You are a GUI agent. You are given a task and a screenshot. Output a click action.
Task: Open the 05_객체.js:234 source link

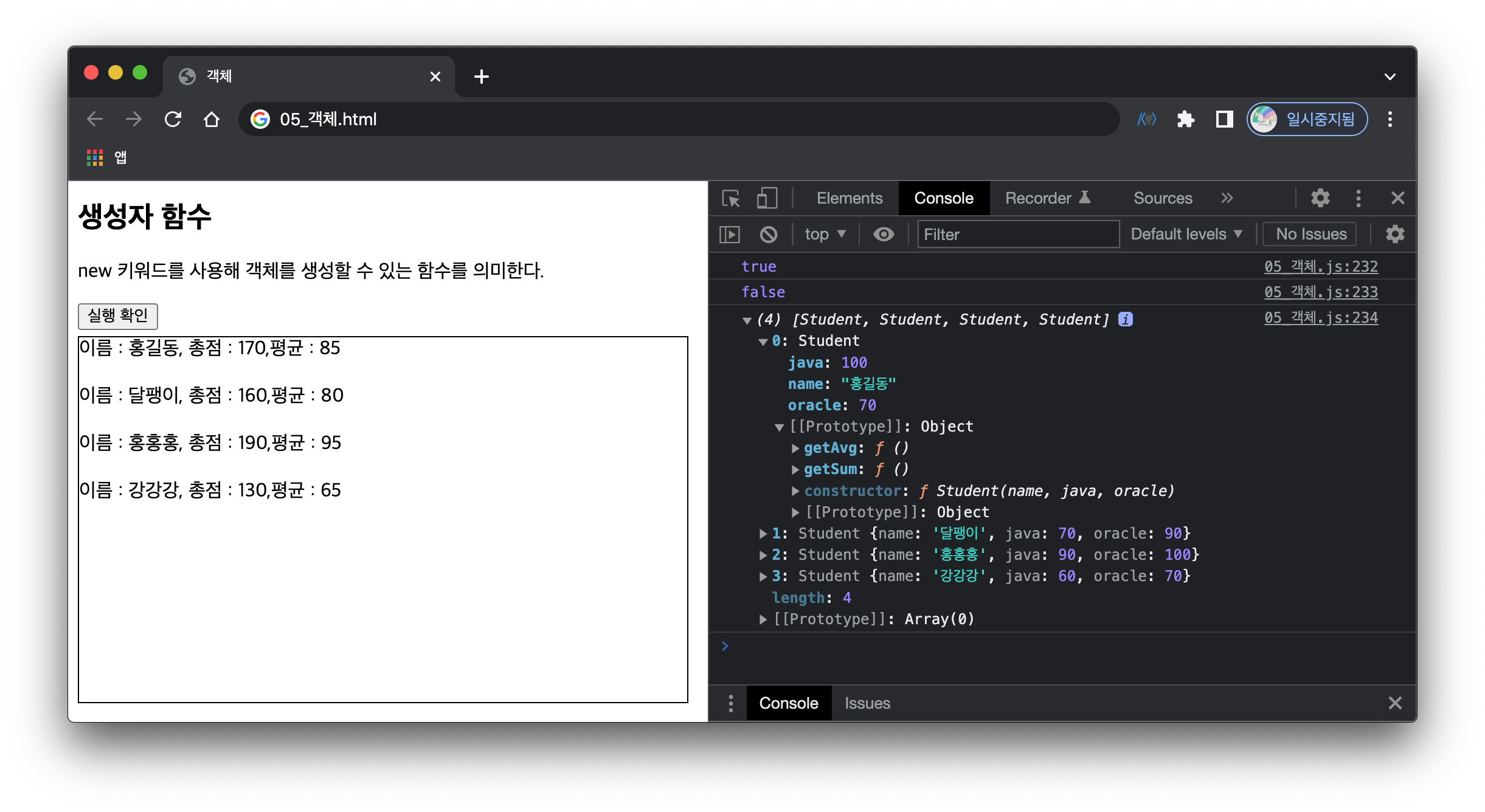(x=1321, y=317)
